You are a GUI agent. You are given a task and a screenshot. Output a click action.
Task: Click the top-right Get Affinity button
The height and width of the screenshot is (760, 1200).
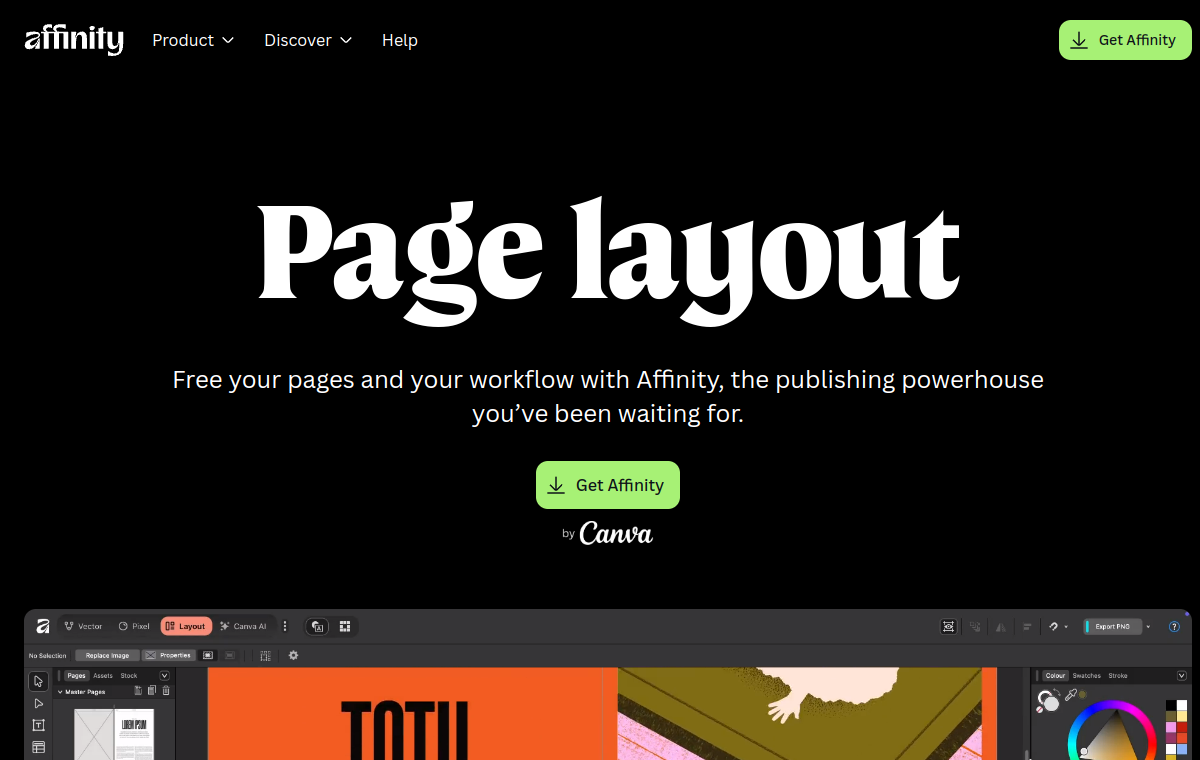[1125, 40]
